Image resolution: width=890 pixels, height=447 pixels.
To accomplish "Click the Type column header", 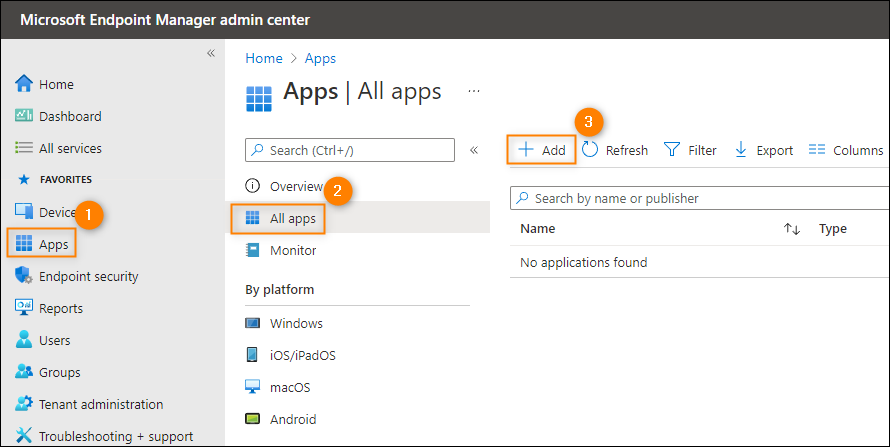I will coord(833,229).
